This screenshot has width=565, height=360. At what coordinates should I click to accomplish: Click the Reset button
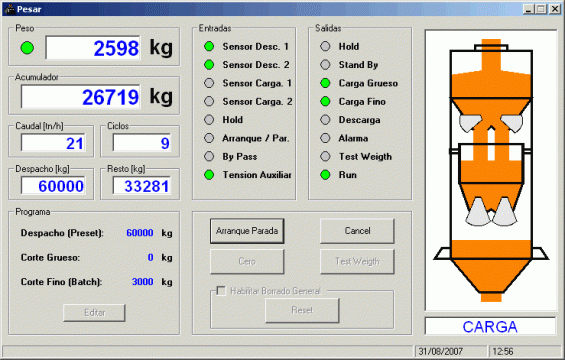[x=302, y=310]
